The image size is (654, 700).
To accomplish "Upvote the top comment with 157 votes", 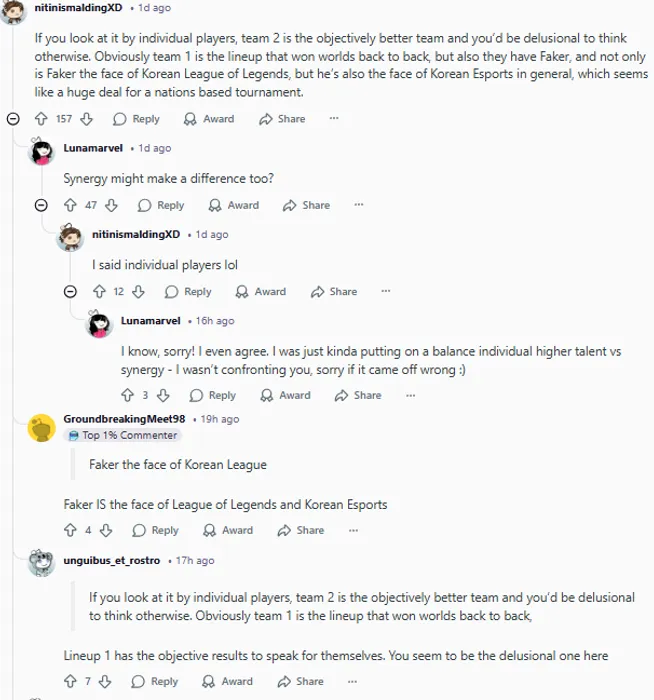I will pos(41,119).
